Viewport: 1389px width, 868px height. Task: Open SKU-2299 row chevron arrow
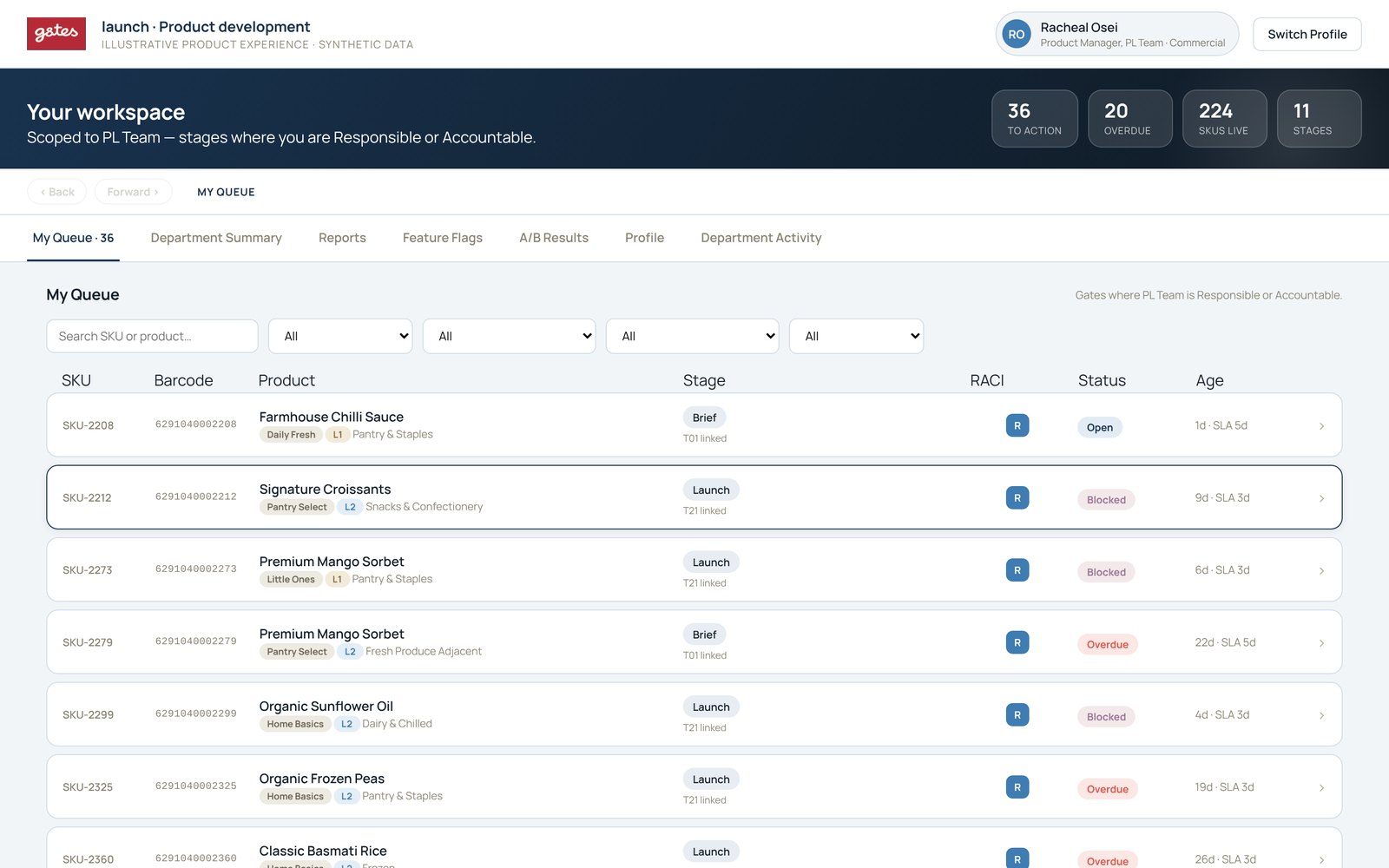click(x=1321, y=715)
